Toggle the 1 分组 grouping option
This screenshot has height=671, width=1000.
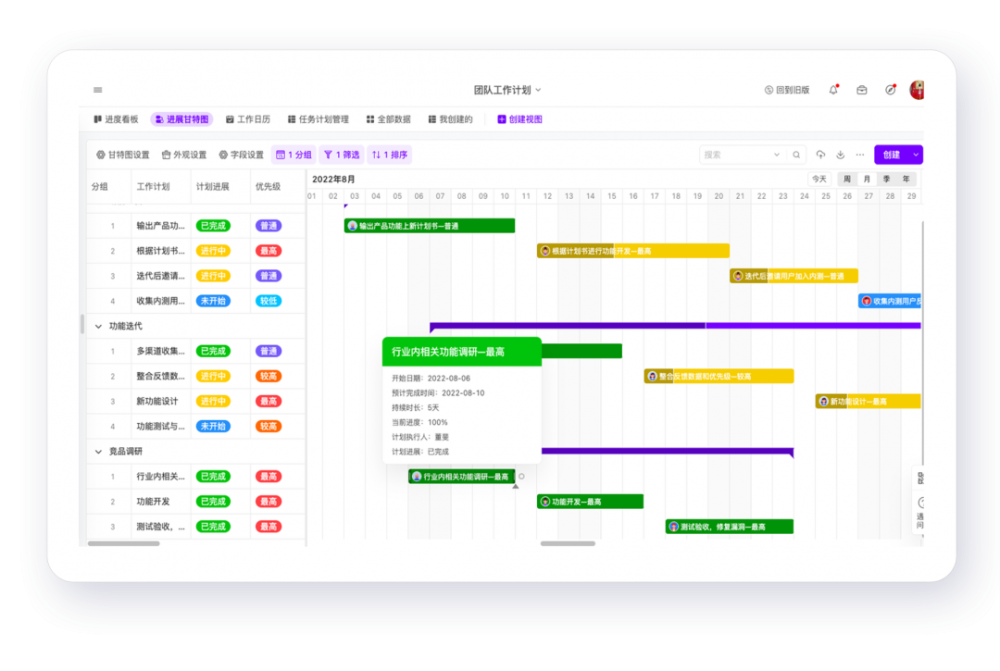(294, 155)
